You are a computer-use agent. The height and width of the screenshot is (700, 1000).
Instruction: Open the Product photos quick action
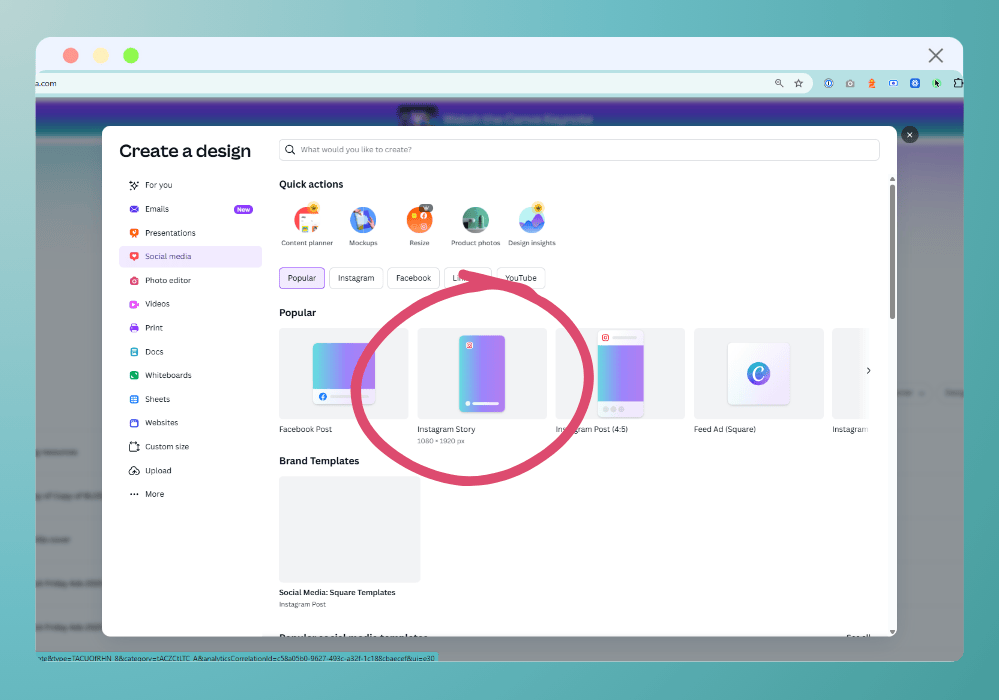475,225
